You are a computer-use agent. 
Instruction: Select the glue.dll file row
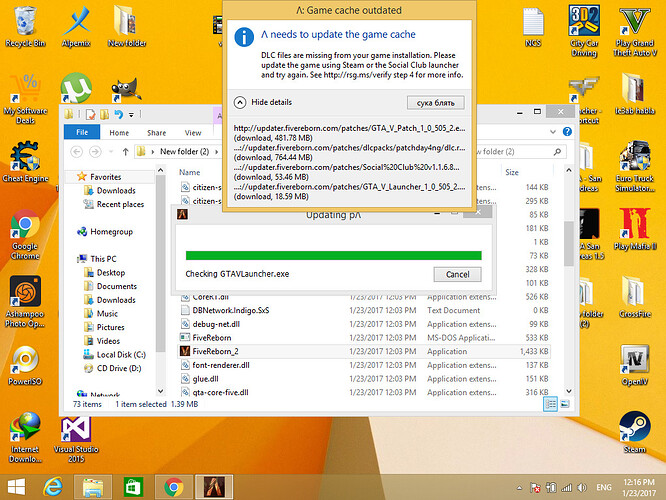(x=364, y=379)
